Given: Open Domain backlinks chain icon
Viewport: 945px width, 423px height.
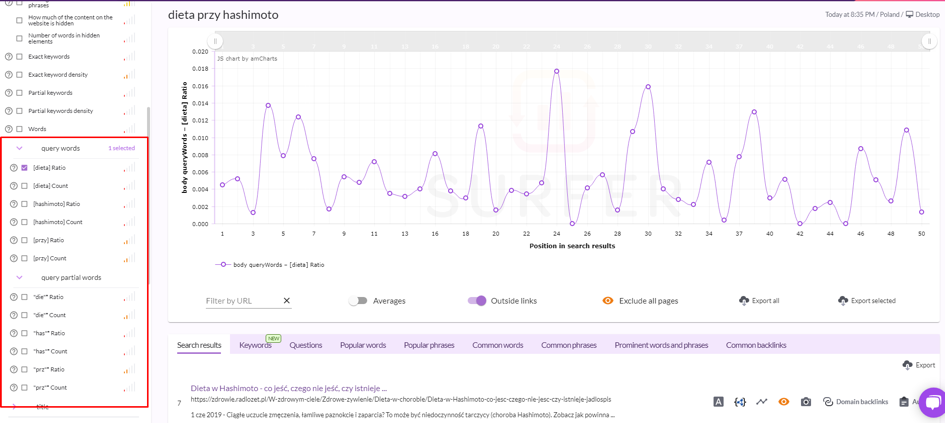Looking at the screenshot, I should pos(827,401).
